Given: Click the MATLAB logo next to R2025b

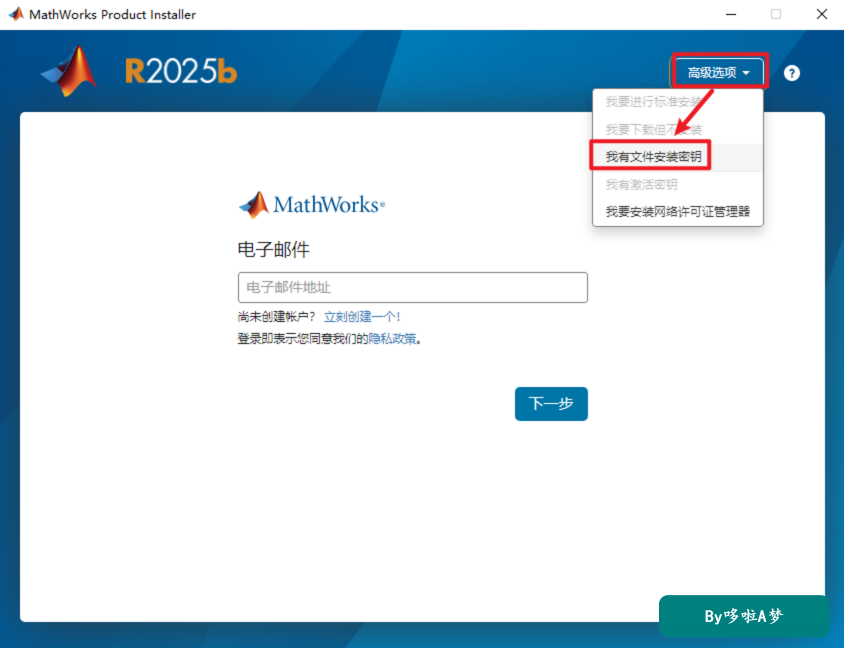Looking at the screenshot, I should click(69, 71).
